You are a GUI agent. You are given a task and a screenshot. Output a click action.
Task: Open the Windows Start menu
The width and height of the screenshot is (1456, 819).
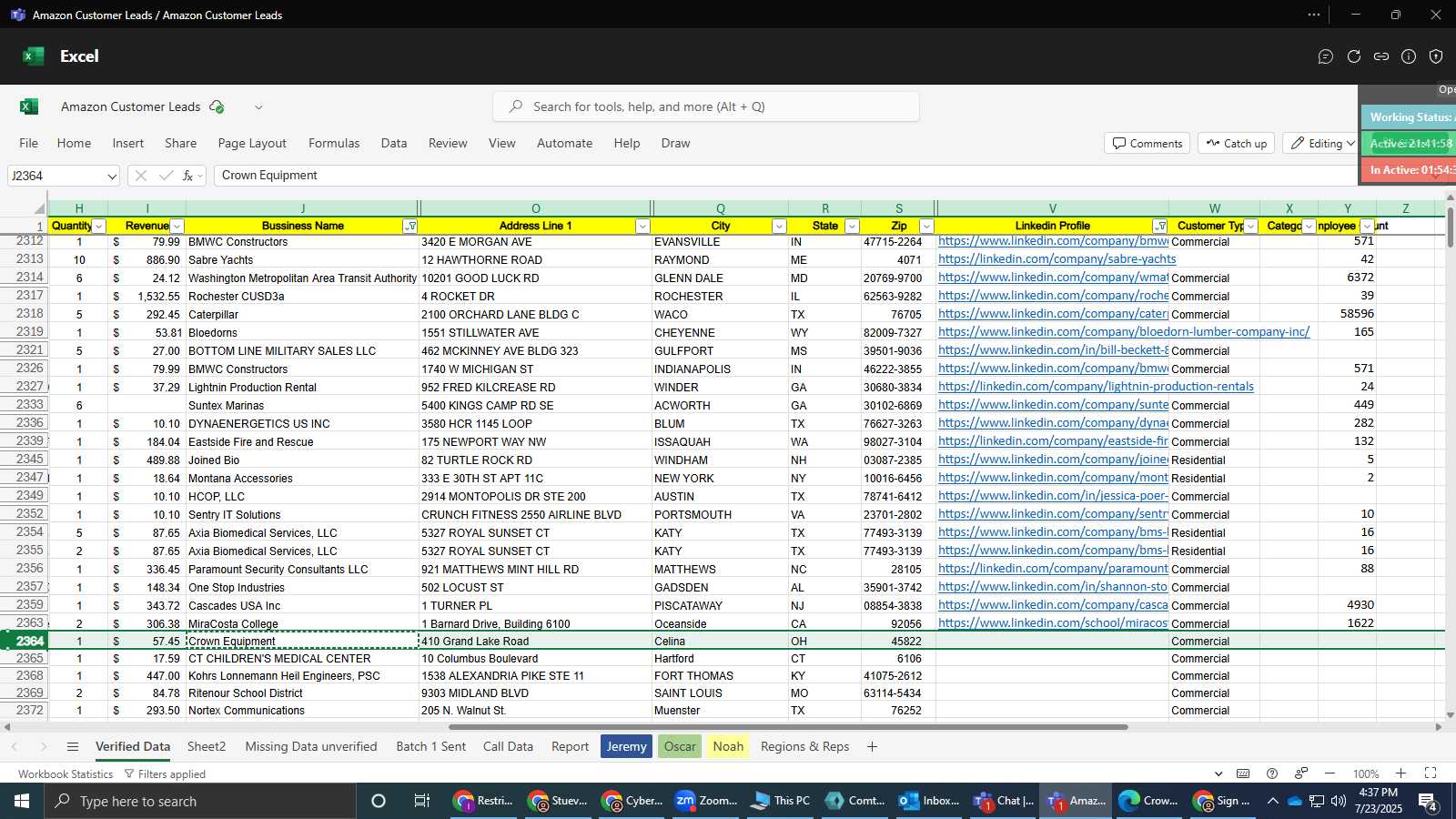tap(22, 801)
